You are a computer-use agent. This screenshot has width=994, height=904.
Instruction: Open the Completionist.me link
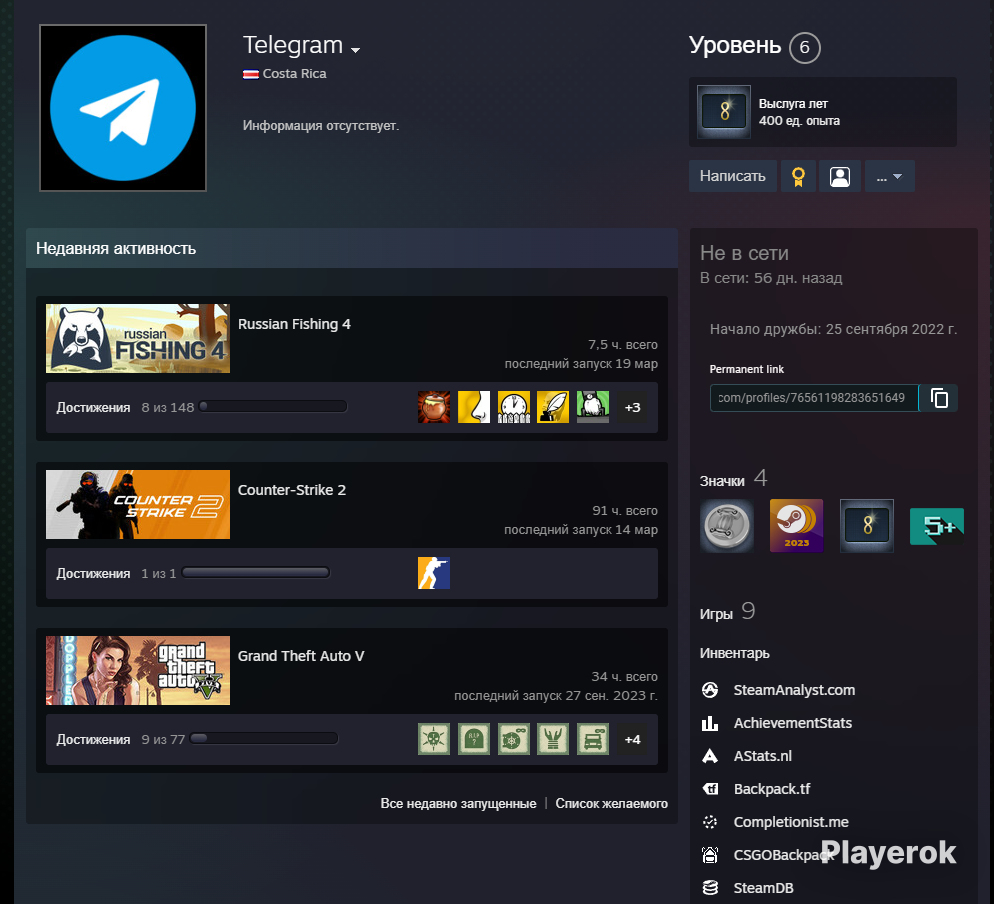(x=791, y=822)
